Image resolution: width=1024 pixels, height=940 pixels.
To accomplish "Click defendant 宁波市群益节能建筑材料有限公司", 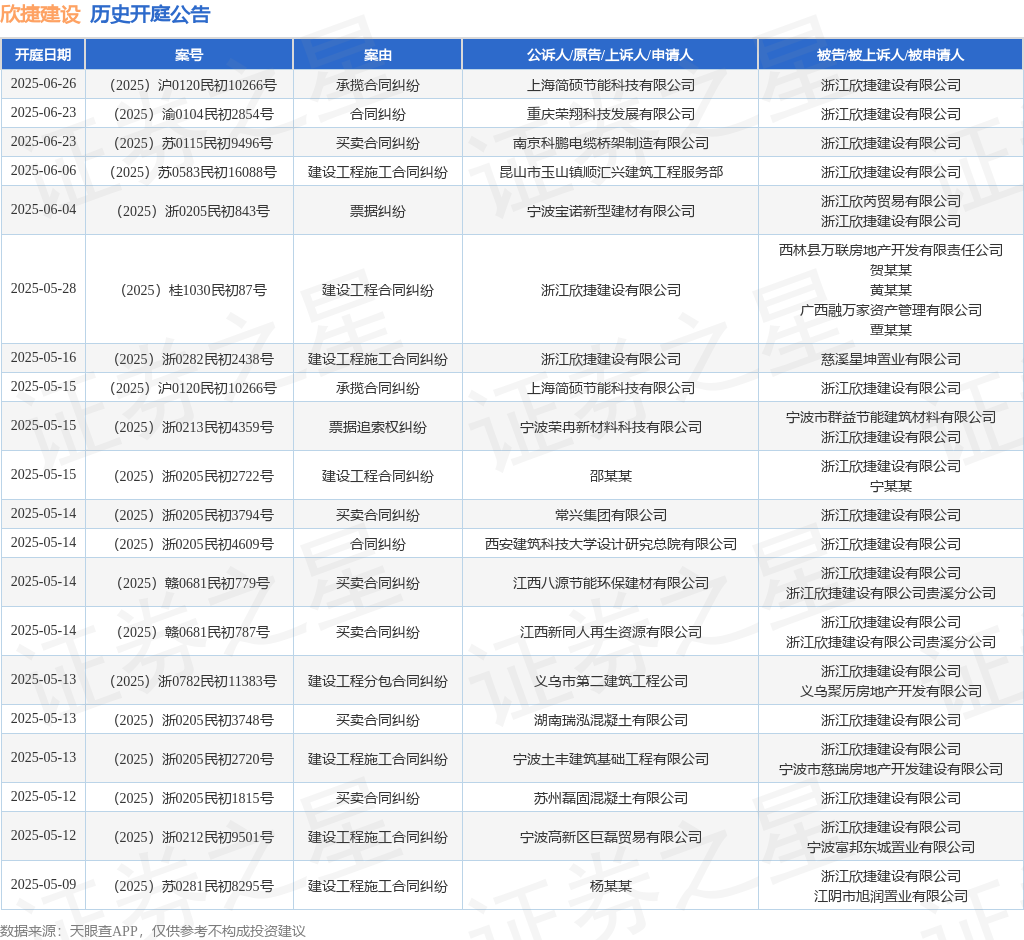I will tap(891, 417).
